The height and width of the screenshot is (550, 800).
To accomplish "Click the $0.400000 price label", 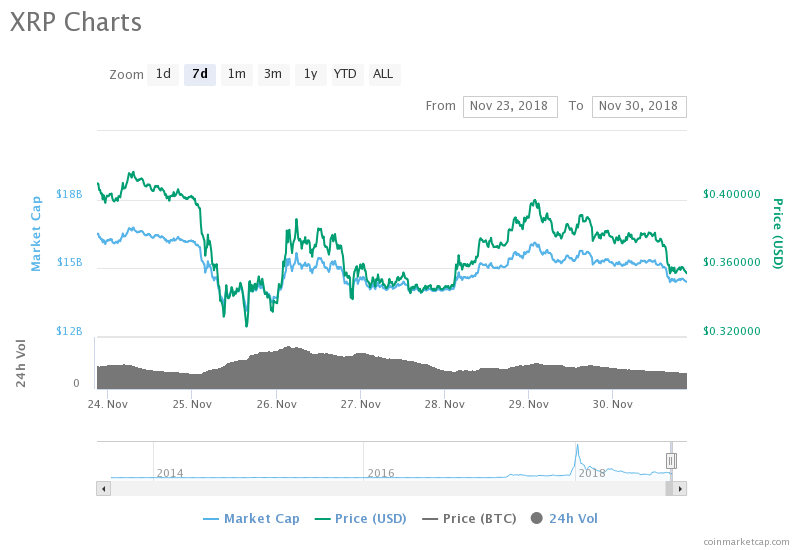I will coord(732,194).
